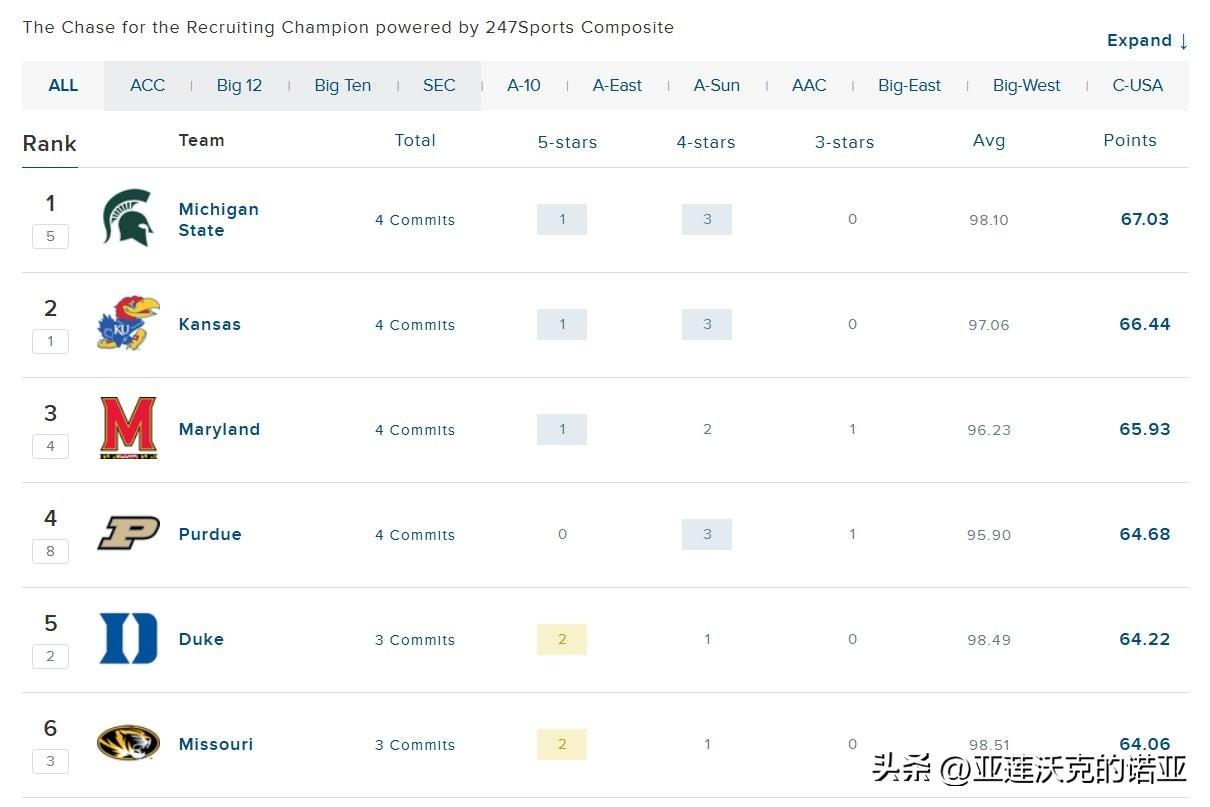Viewport: 1210px width, 807px height.
Task: Open the Maryland team name link
Action: click(219, 429)
